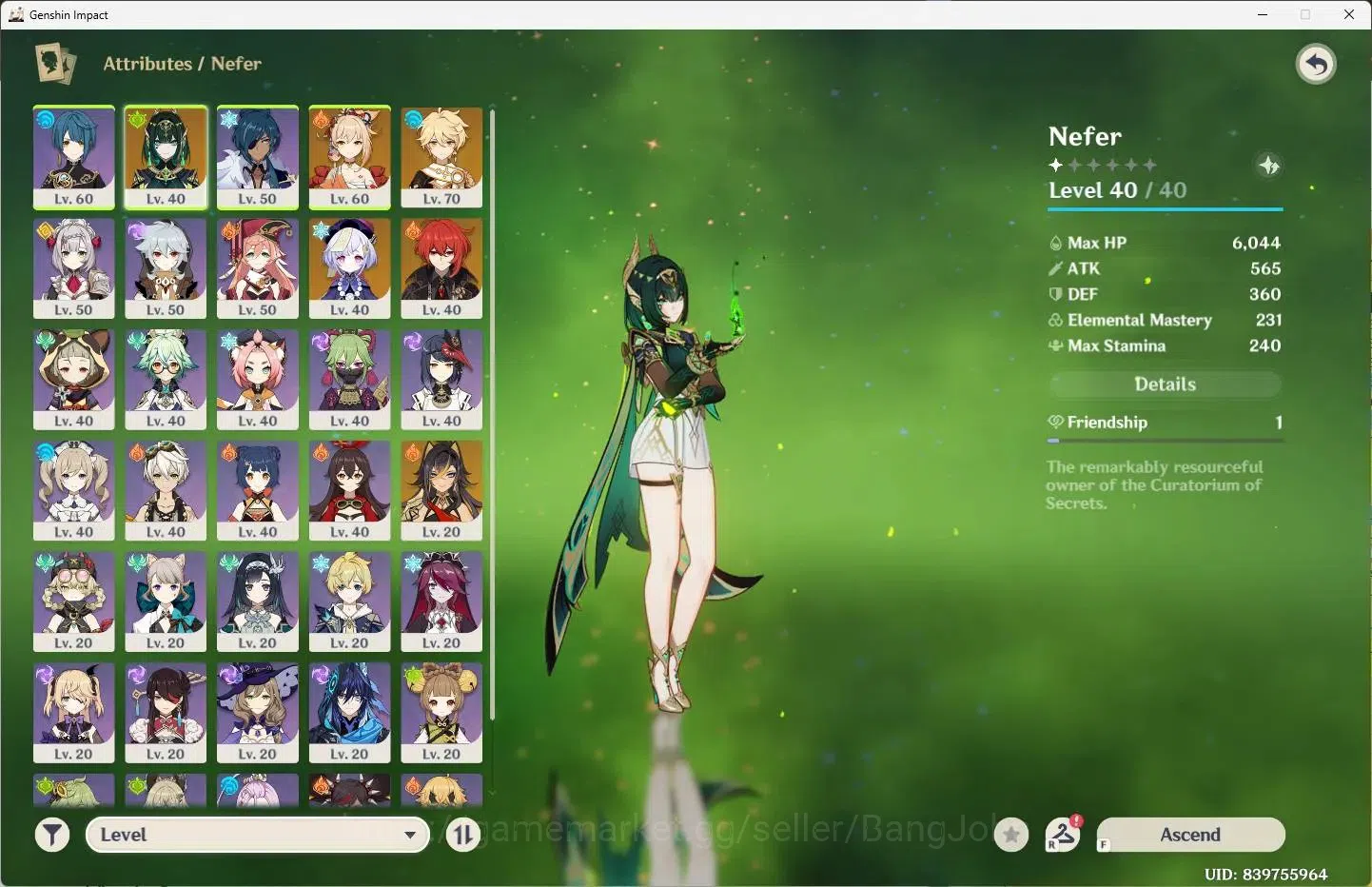Select Qiqi Lv. 40 portrait
The height and width of the screenshot is (887, 1372).
click(x=350, y=268)
